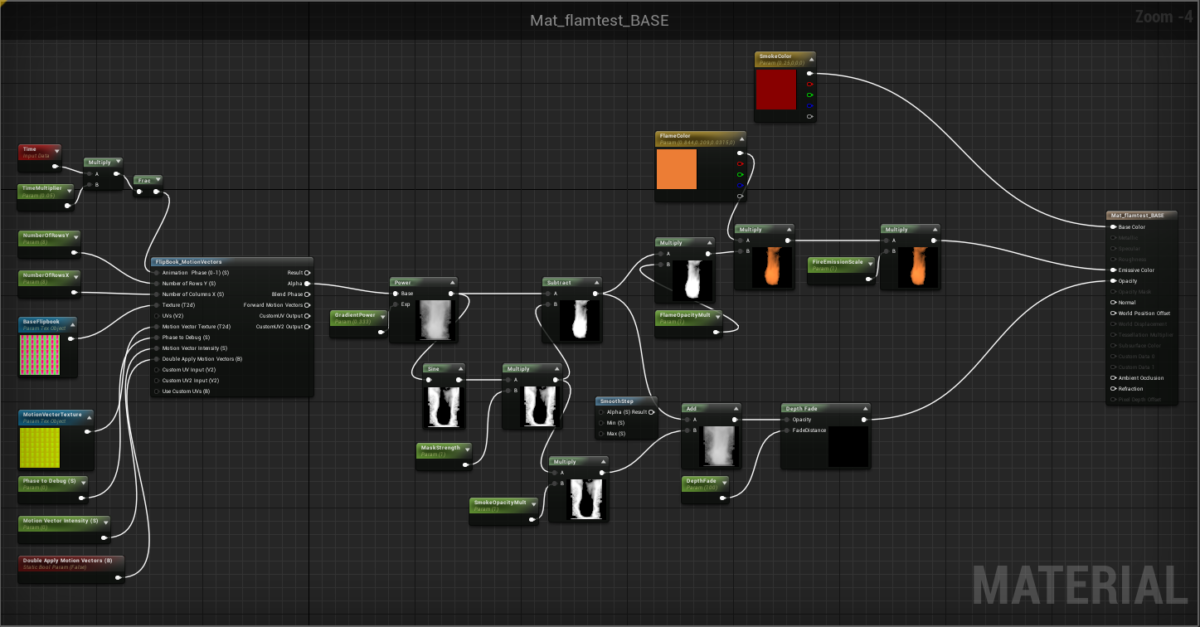Collapse the Depth Fade node preview arrow
1200x627 pixels.
pyautogui.click(x=865, y=408)
